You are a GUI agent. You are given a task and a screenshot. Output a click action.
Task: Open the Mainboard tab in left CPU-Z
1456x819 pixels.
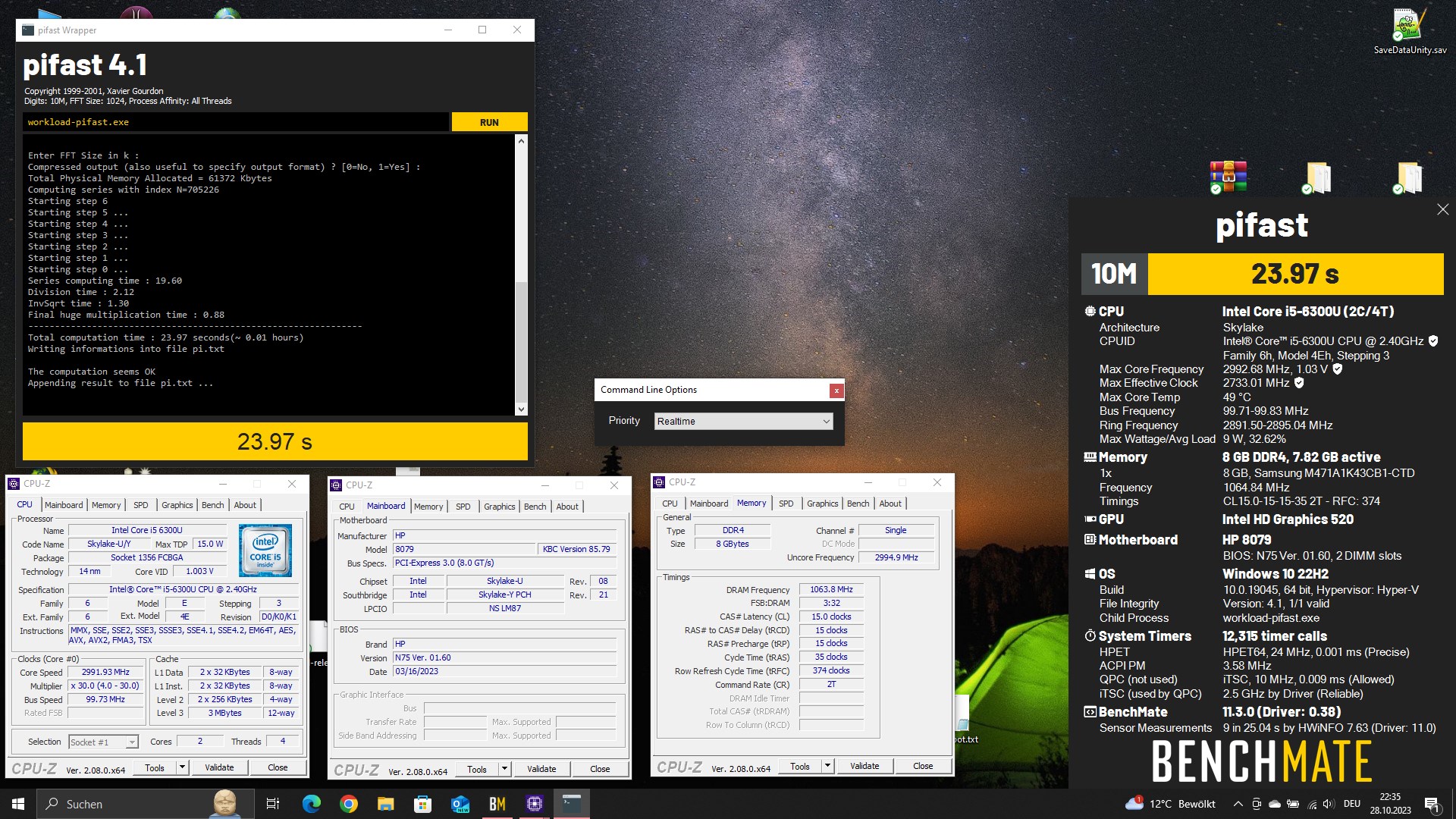coord(64,505)
